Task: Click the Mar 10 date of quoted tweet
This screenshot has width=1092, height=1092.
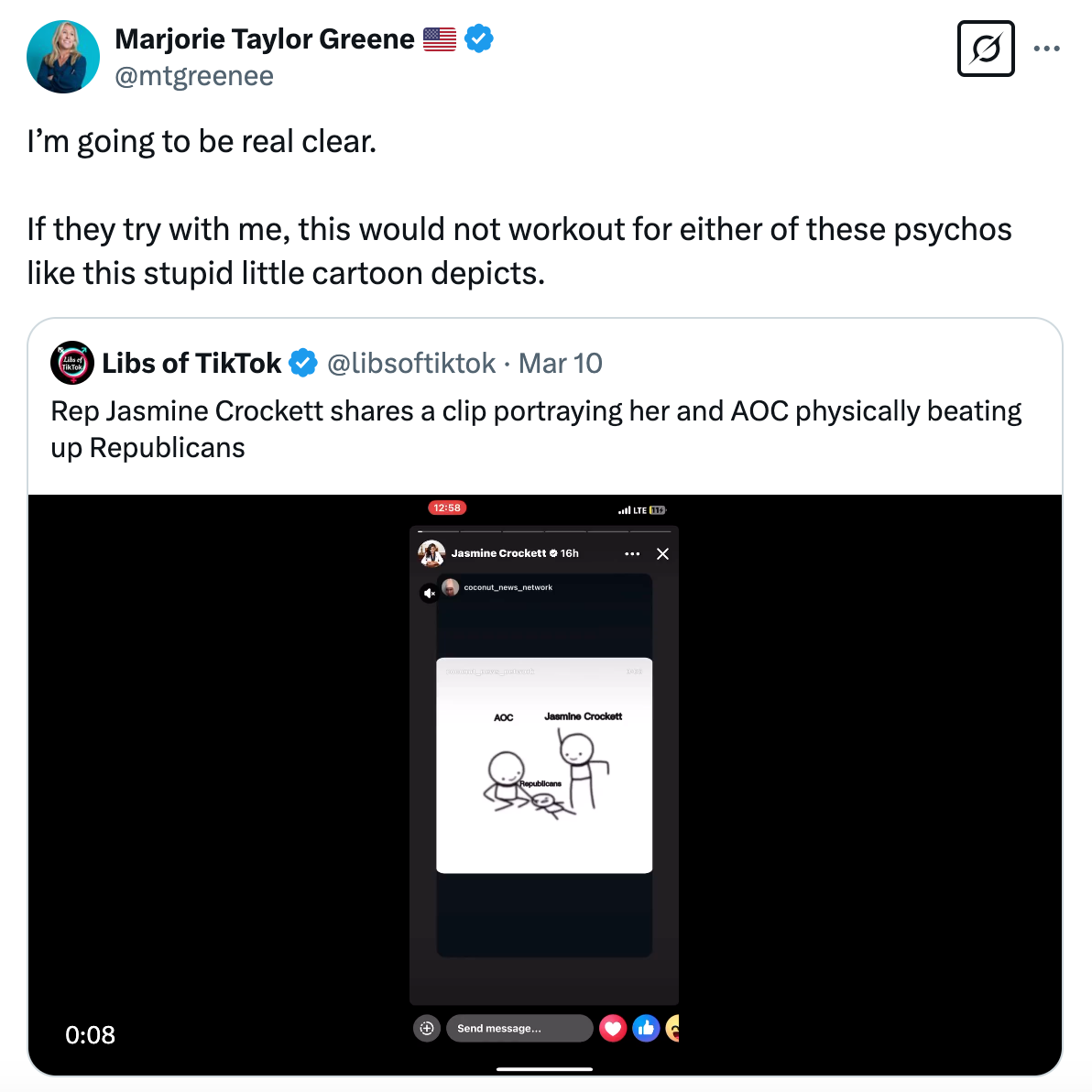Action: [x=561, y=364]
